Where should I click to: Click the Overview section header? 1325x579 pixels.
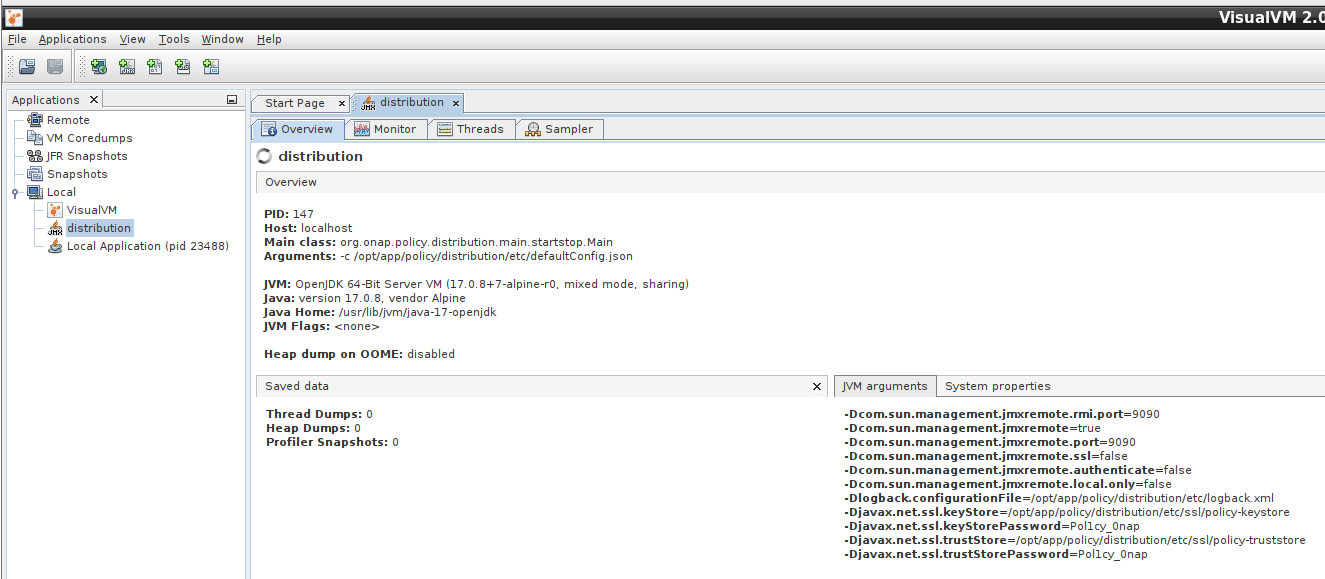(790, 182)
